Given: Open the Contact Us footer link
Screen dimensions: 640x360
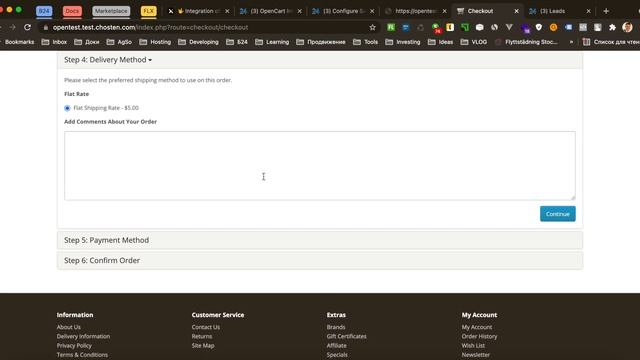Looking at the screenshot, I should click(206, 327).
